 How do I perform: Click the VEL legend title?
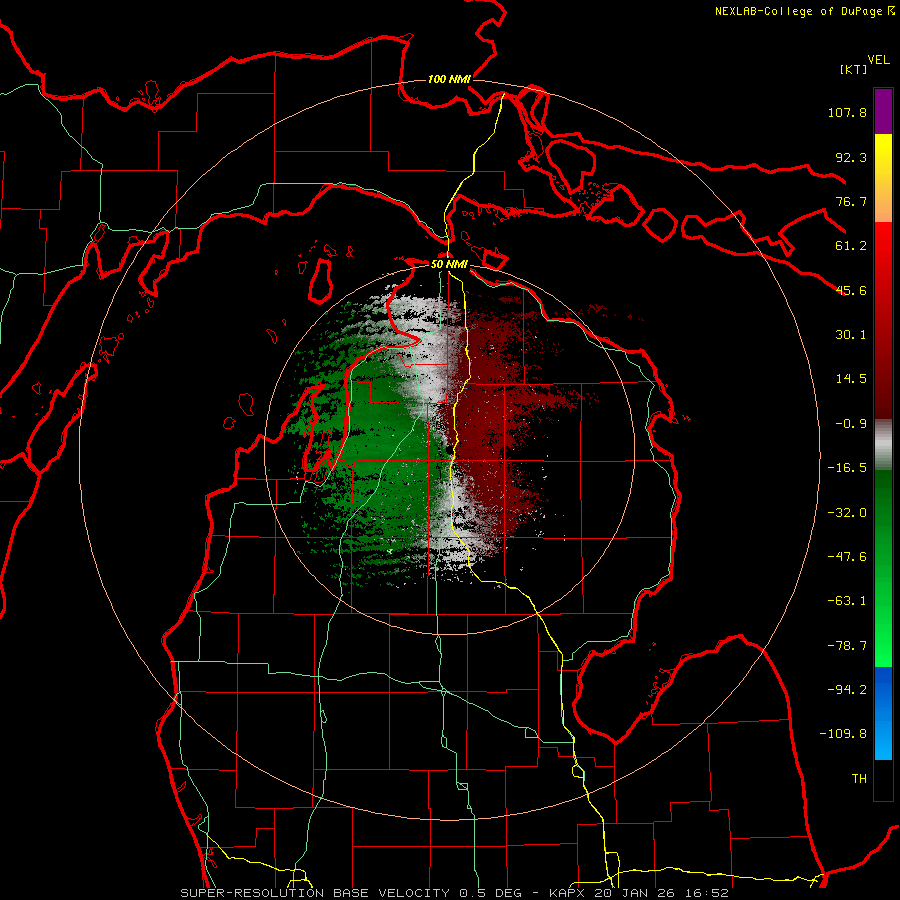click(x=878, y=60)
